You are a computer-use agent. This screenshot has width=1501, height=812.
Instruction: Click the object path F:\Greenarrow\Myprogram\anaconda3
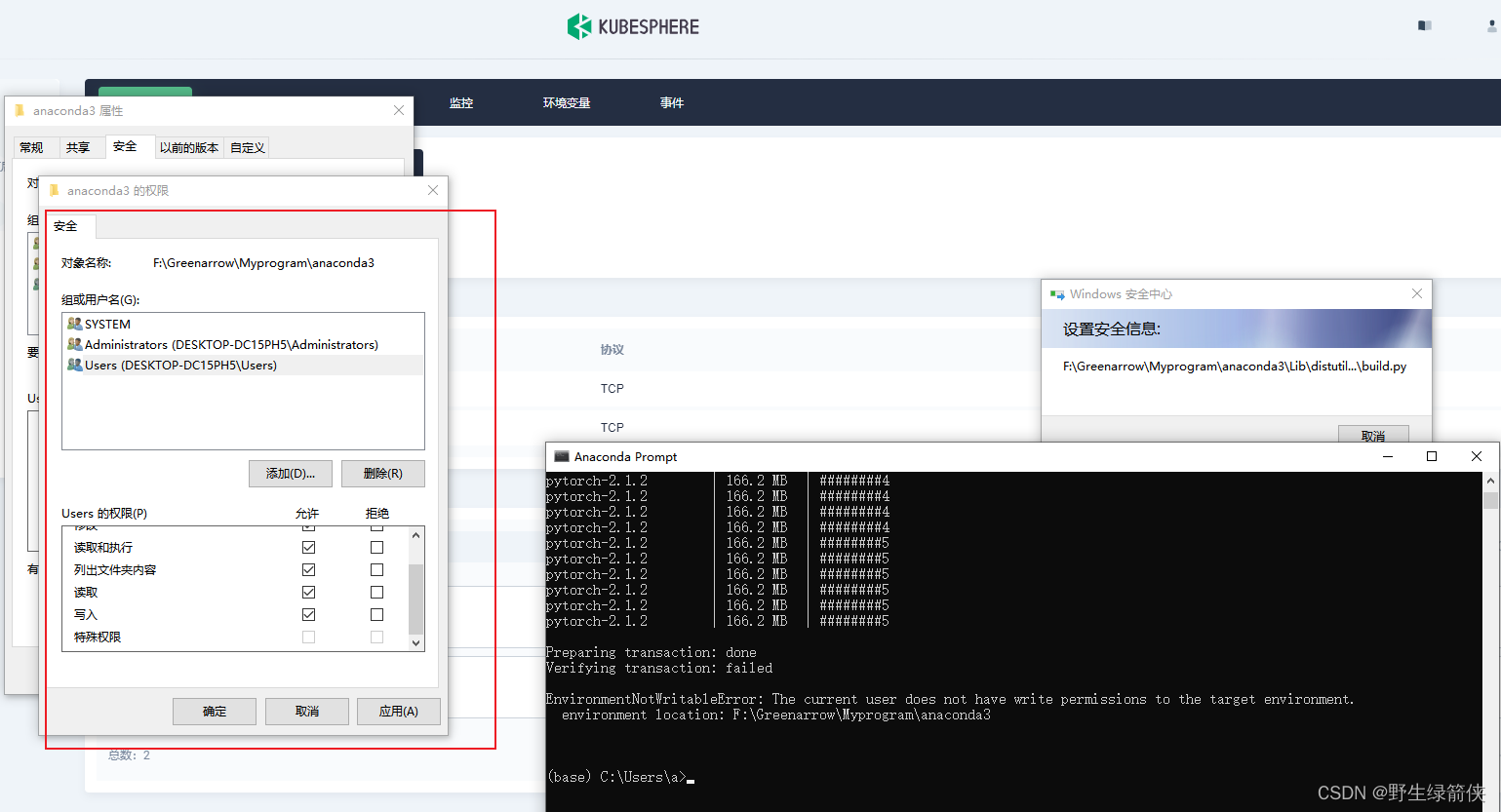coord(263,263)
